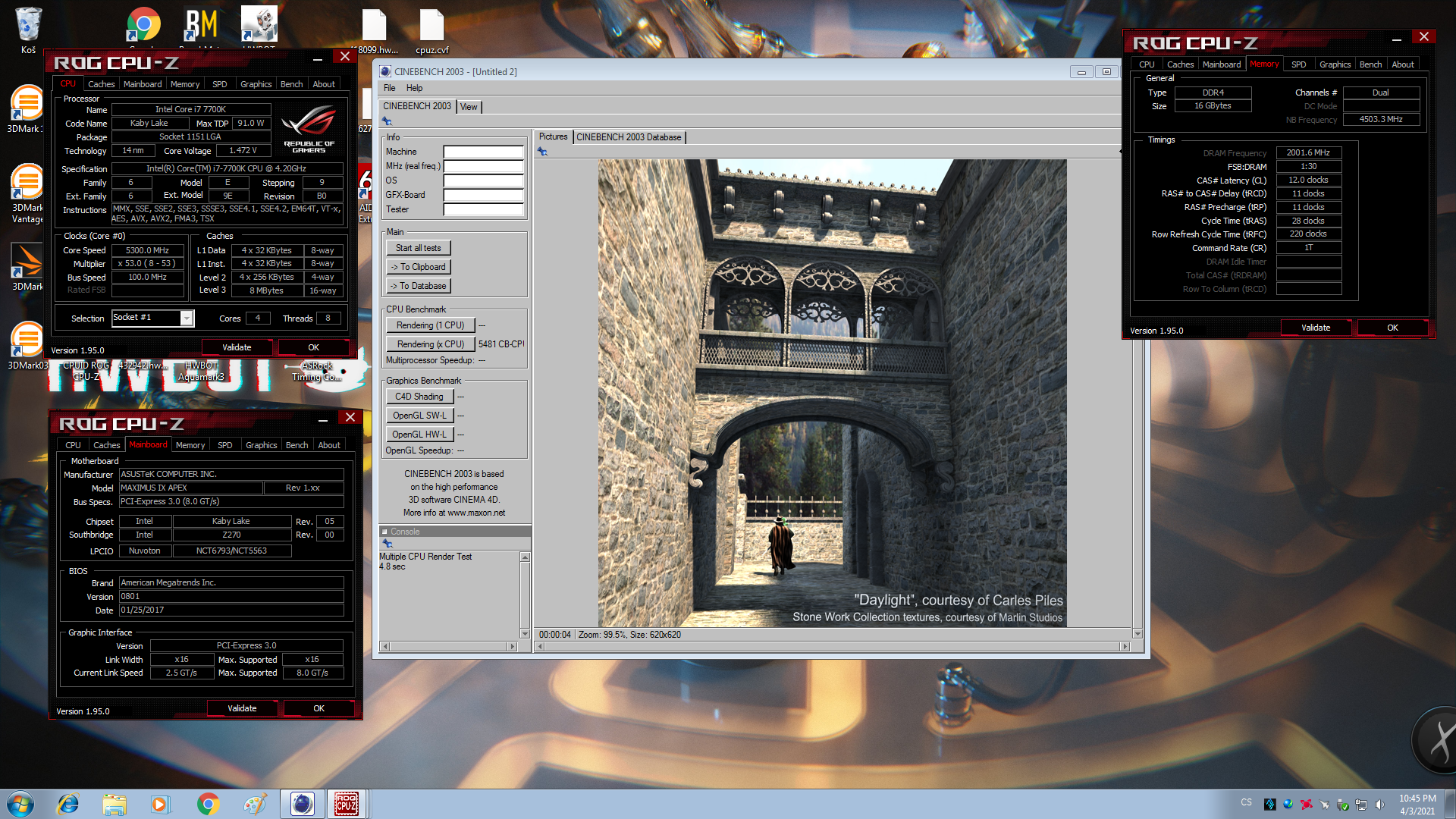Open the Bench tab in the Mainboard CPU-Z window

[x=297, y=445]
